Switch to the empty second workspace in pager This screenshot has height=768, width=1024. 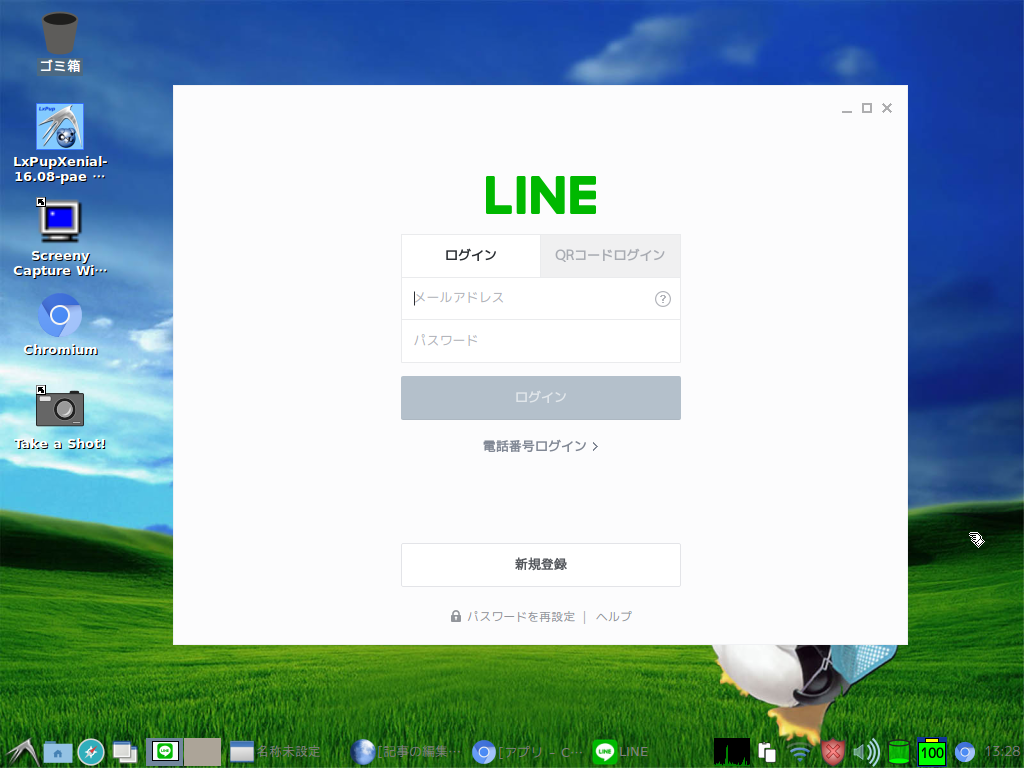pyautogui.click(x=202, y=752)
